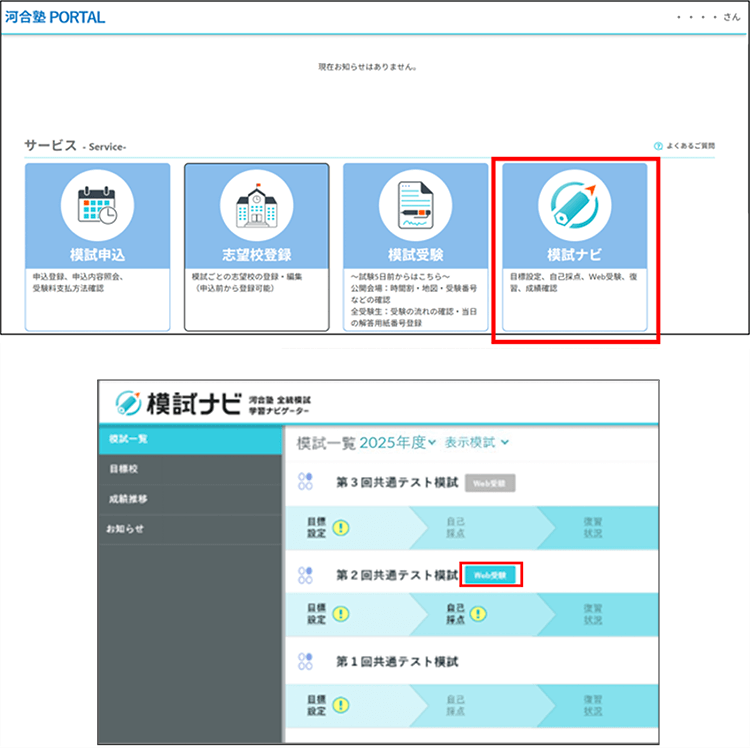
Task: Click the 目標設定 alert icon for 第1回
Action: click(341, 705)
